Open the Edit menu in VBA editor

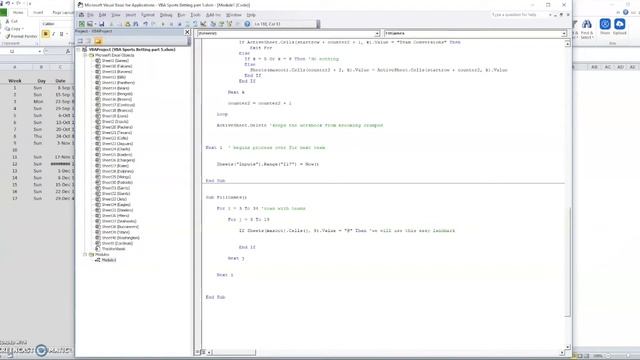pyautogui.click(x=102, y=15)
